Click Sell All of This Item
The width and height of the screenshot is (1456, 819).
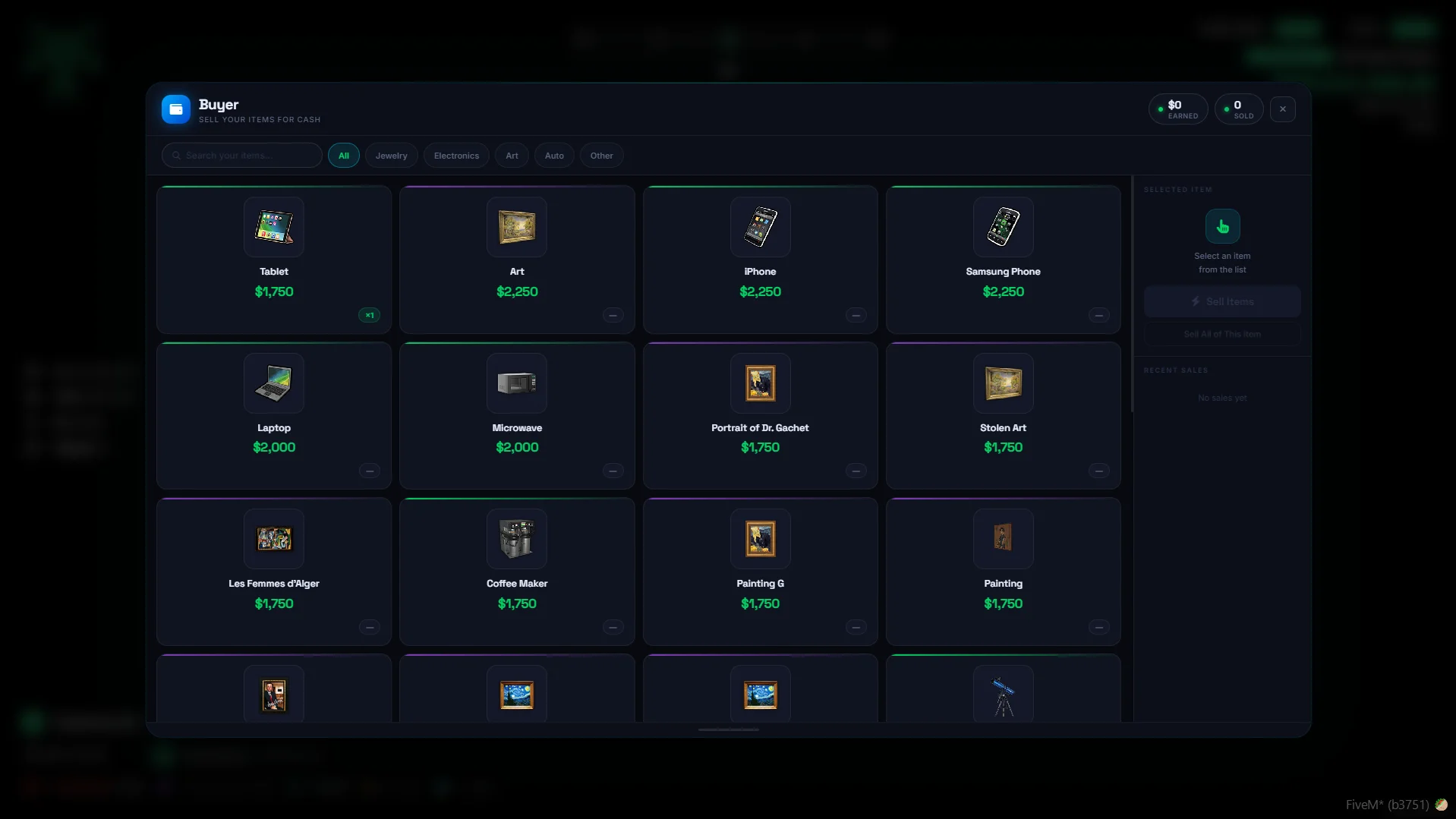pos(1221,334)
